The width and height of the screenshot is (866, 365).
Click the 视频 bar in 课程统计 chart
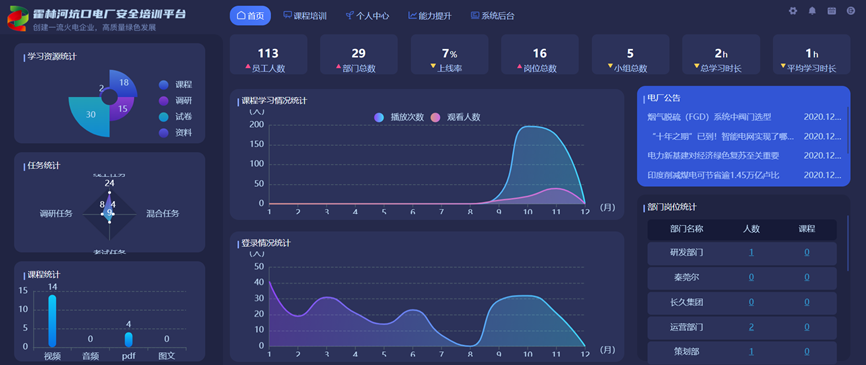[x=52, y=321]
